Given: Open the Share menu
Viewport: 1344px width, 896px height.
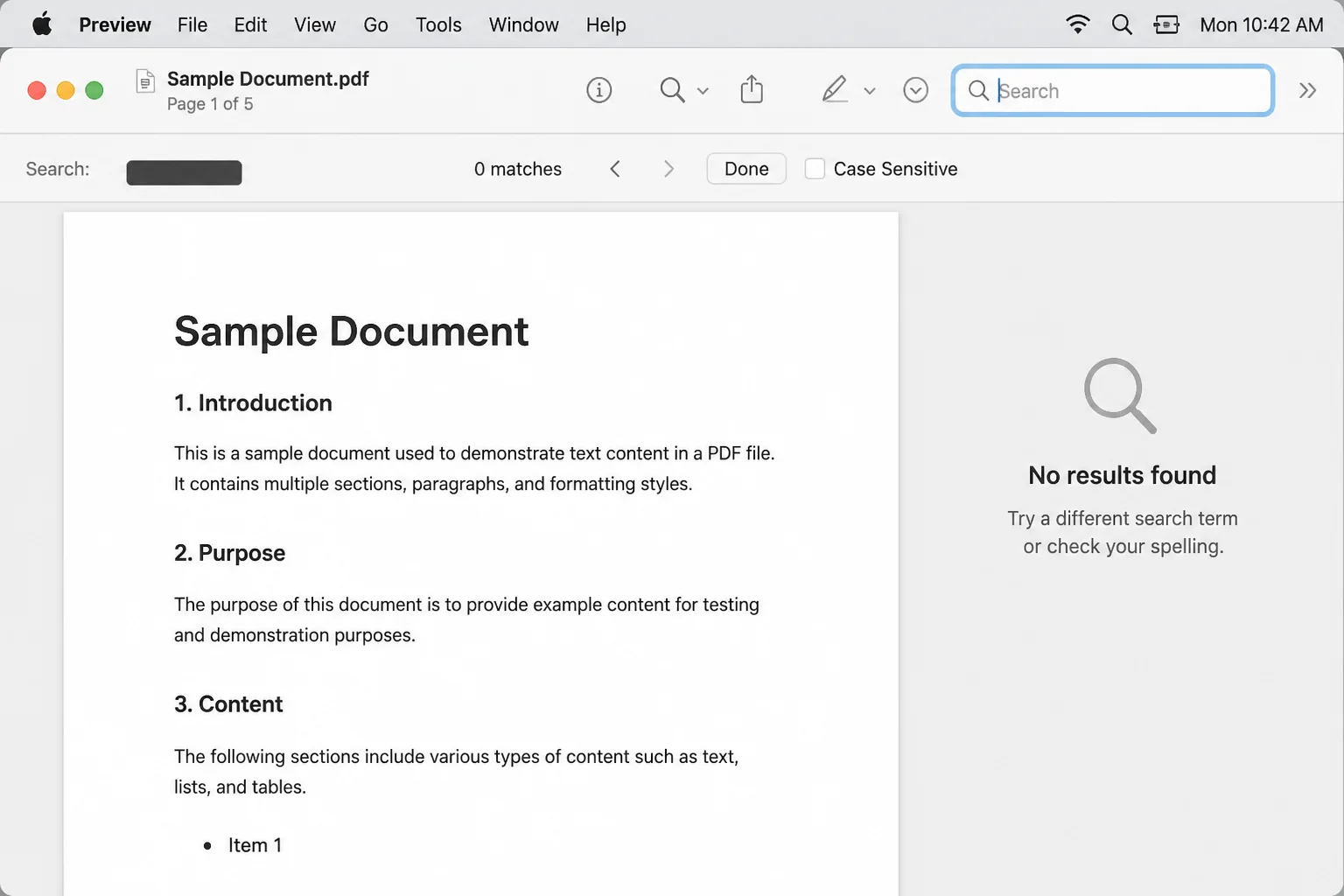Looking at the screenshot, I should [x=752, y=89].
